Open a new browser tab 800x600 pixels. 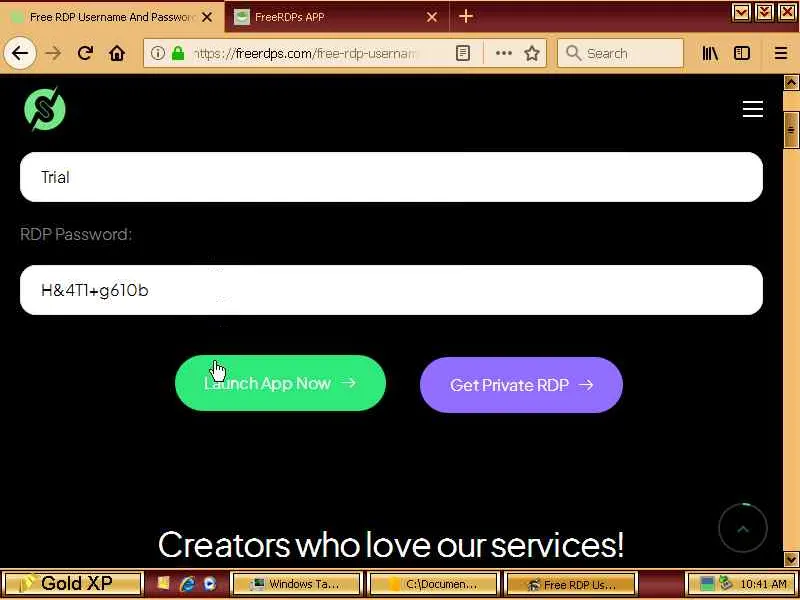click(465, 16)
